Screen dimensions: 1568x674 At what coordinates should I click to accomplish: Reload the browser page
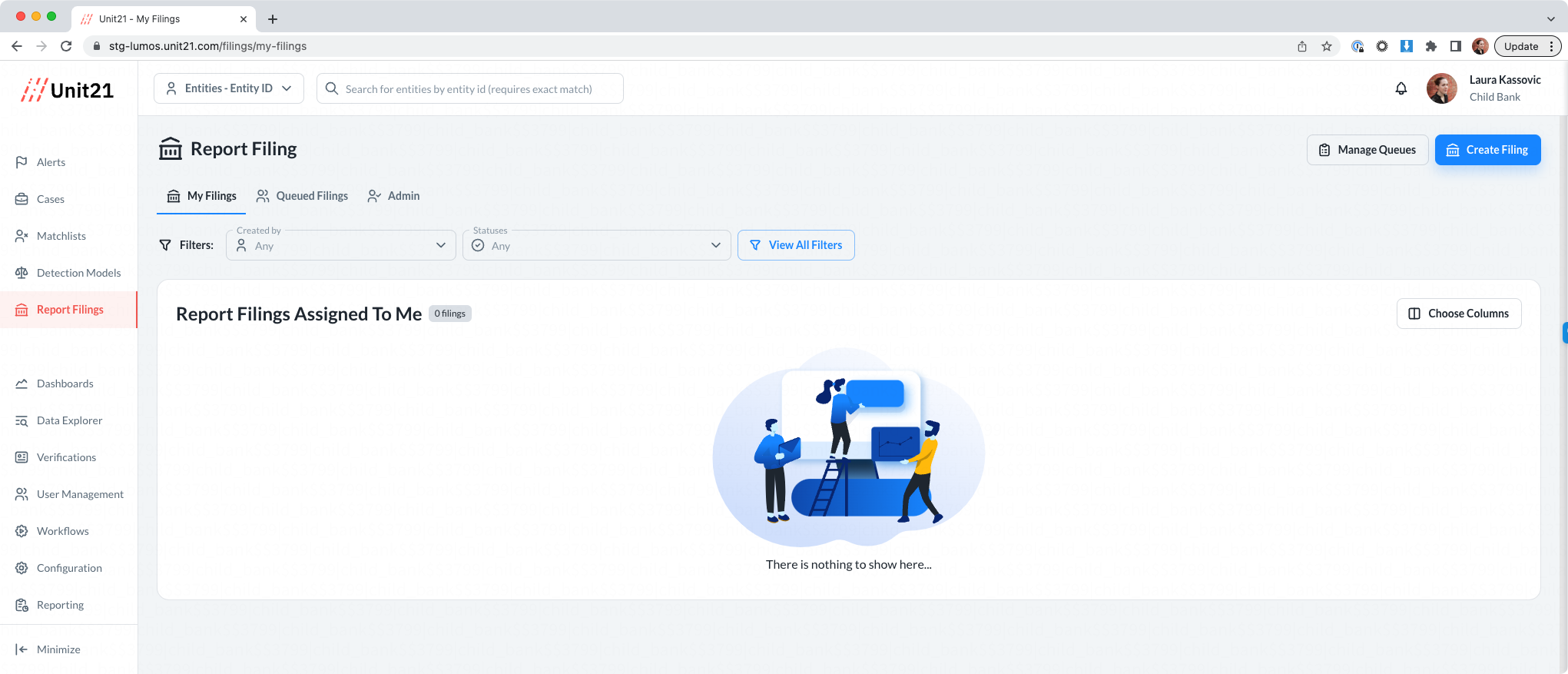[66, 46]
